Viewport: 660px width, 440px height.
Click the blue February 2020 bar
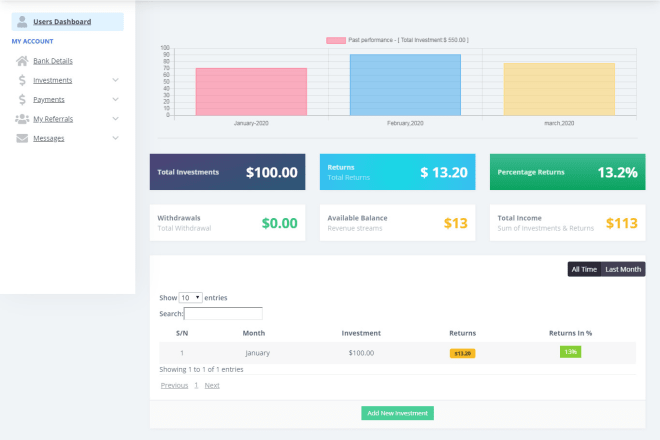[x=405, y=85]
